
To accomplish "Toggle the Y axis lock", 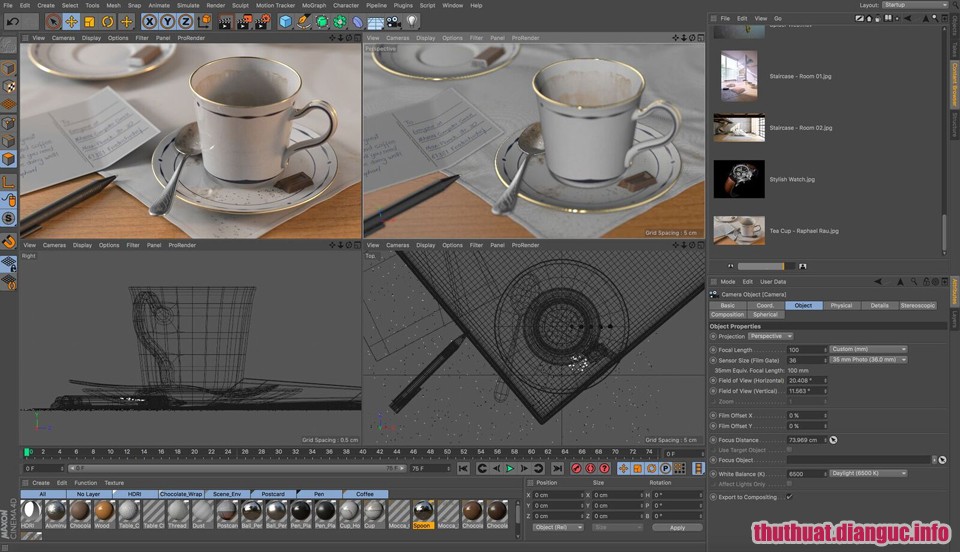I will [x=167, y=22].
